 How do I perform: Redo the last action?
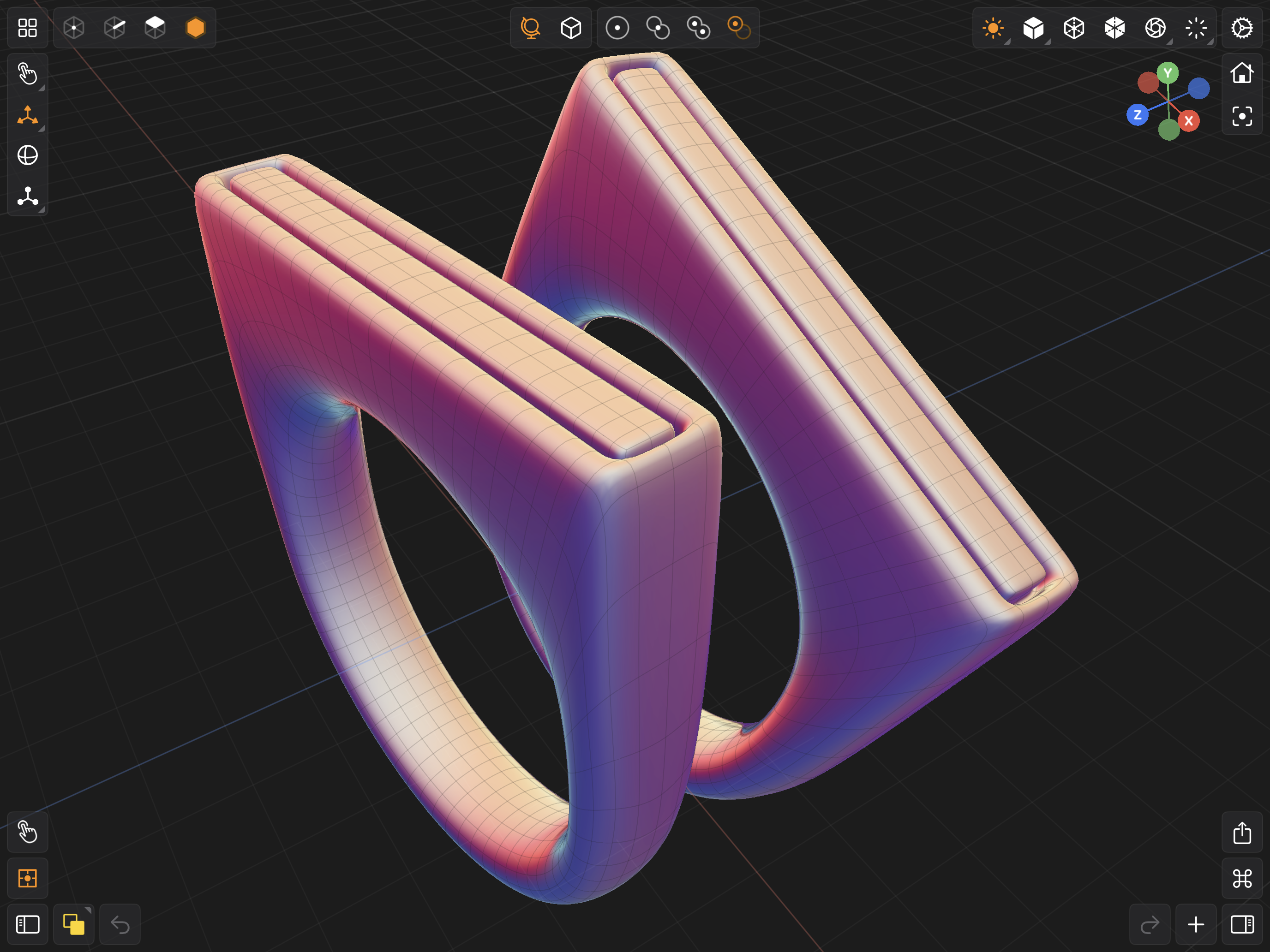1150,924
